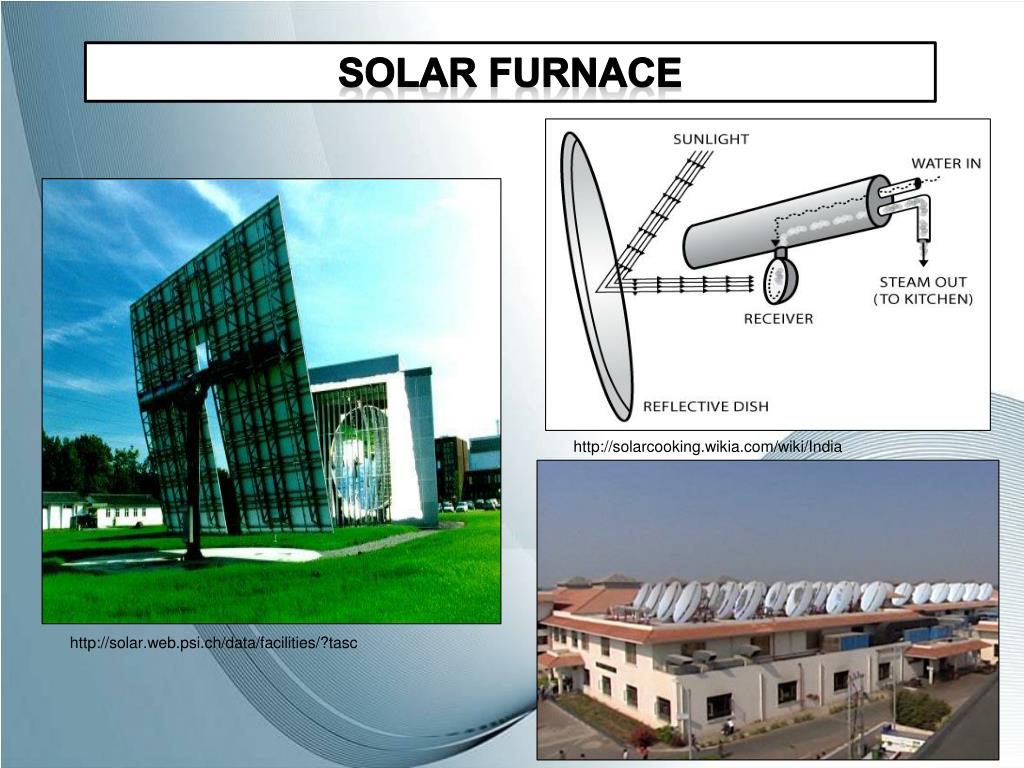The width and height of the screenshot is (1024, 768).
Task: Open the solarcooking.wikia.com India link
Action: (x=707, y=447)
